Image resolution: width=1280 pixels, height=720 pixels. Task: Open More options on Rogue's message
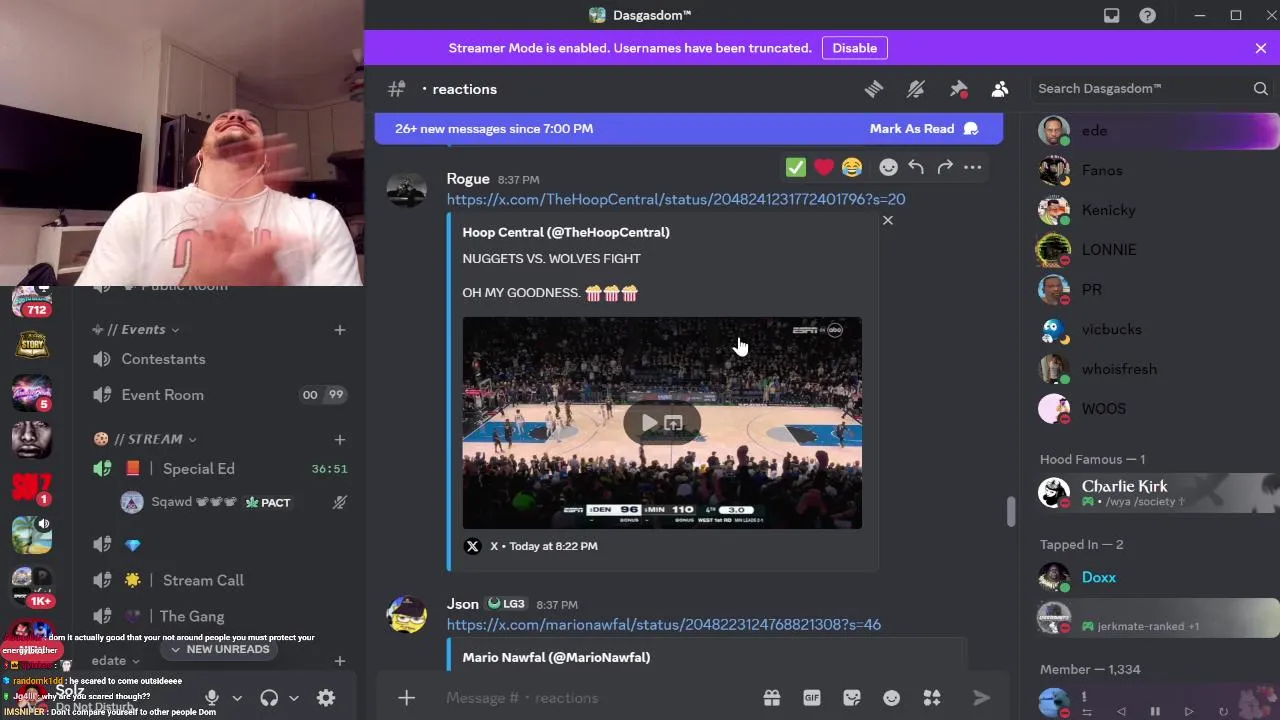tap(973, 167)
